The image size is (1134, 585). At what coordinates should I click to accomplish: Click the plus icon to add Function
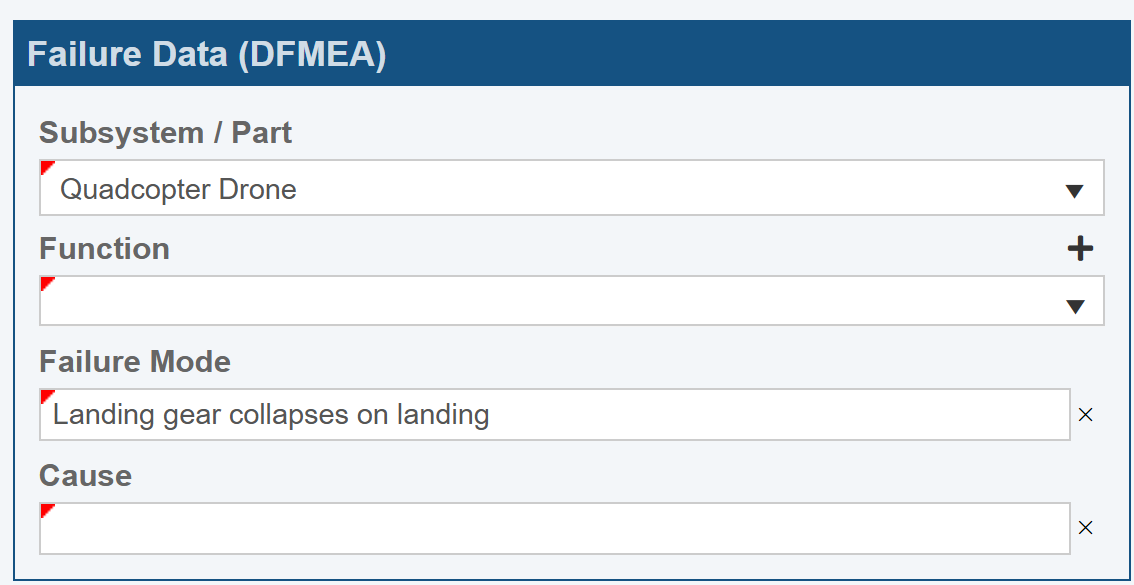1080,249
